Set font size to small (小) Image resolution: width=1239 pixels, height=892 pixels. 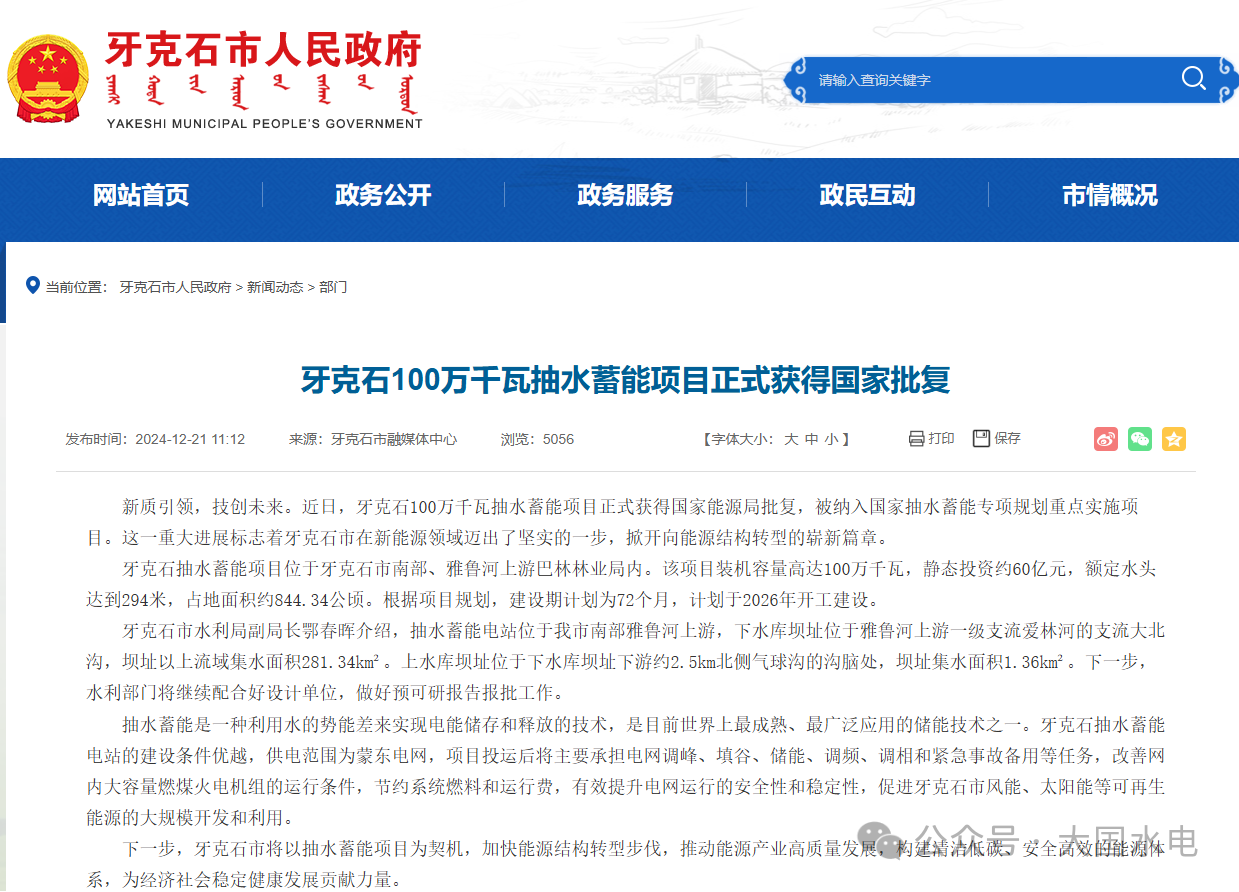tap(832, 439)
